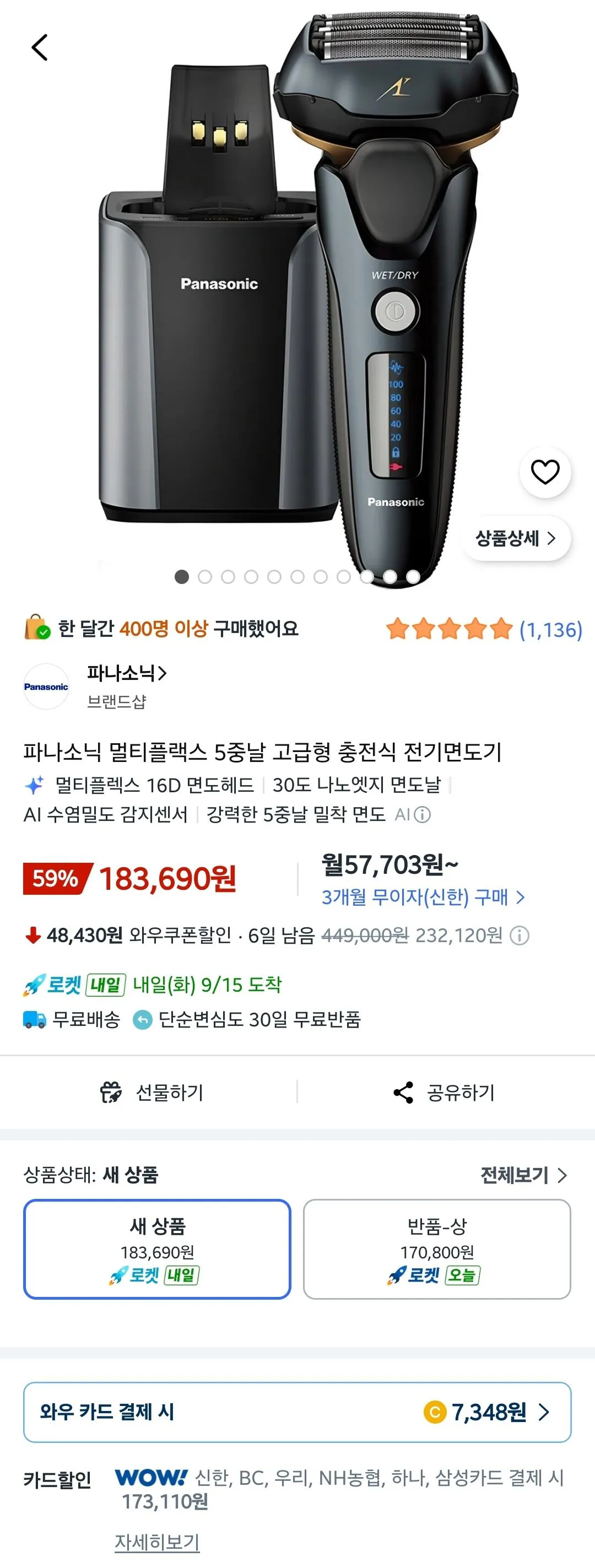
Task: Tap the share icon for 공유하기
Action: click(x=403, y=1092)
